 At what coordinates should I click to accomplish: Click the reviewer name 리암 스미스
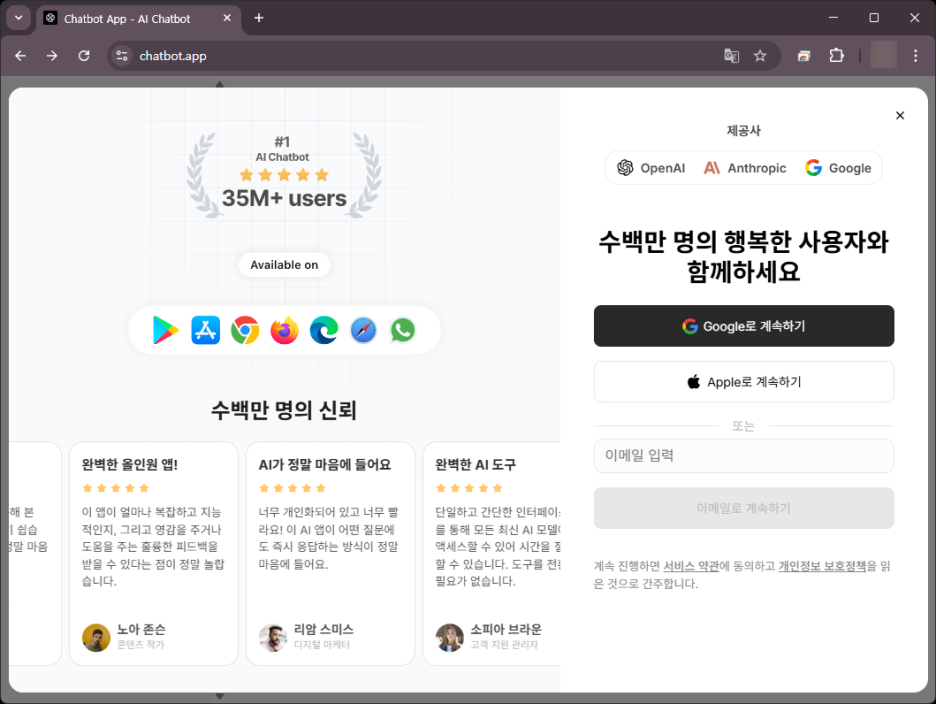pyautogui.click(x=324, y=629)
